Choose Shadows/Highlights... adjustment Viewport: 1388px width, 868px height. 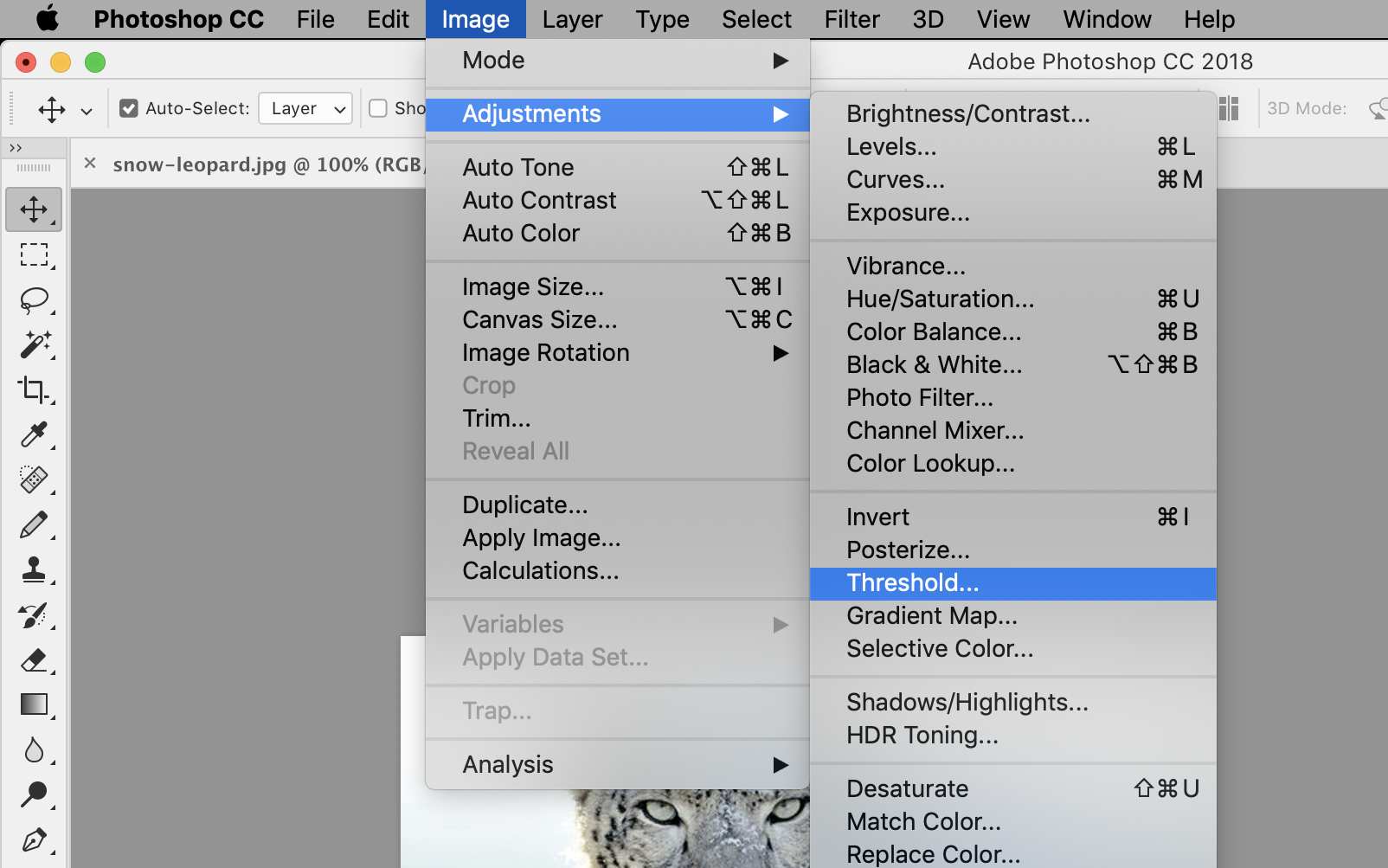point(1013,703)
